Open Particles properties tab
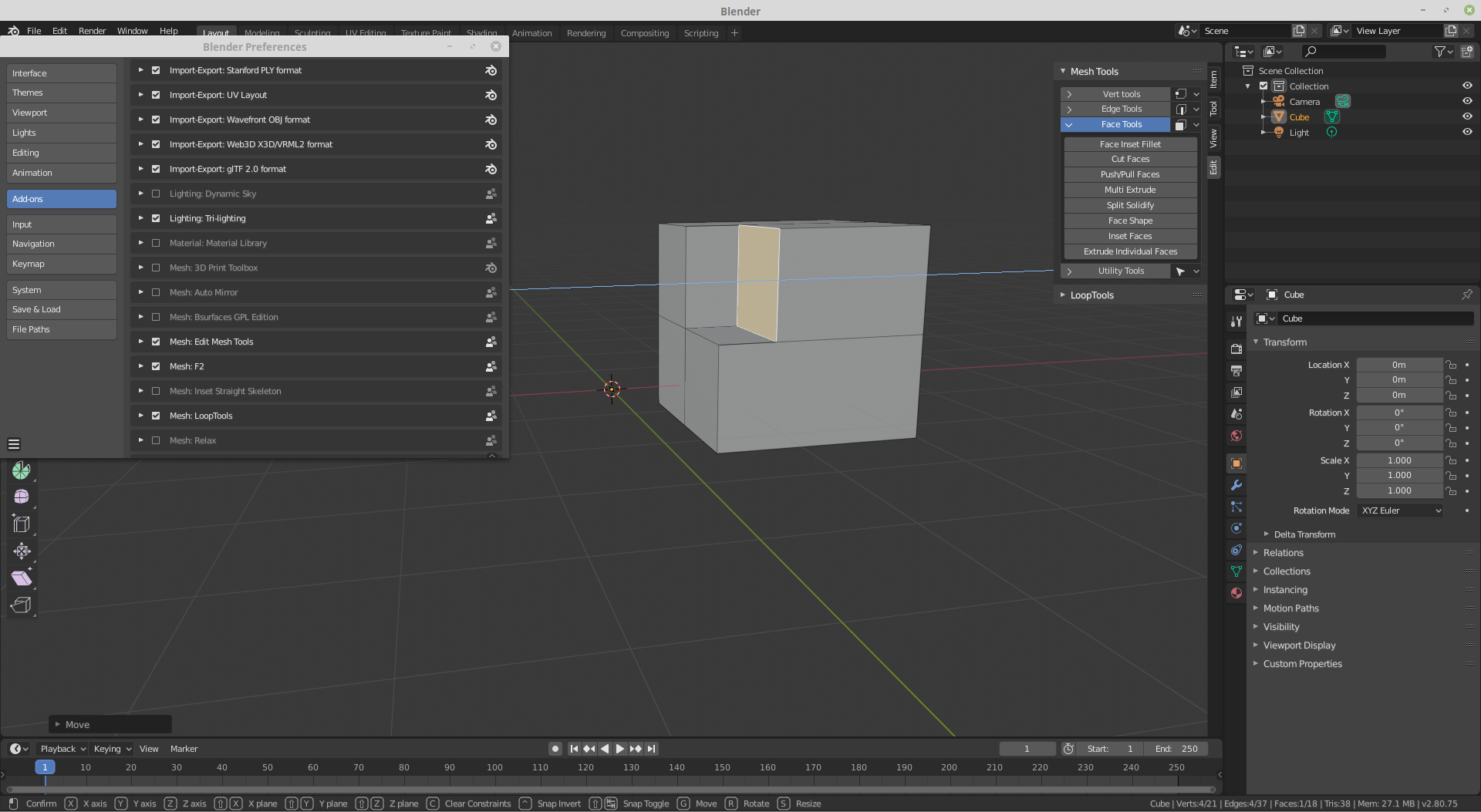Viewport: 1481px width, 812px height. [1236, 507]
